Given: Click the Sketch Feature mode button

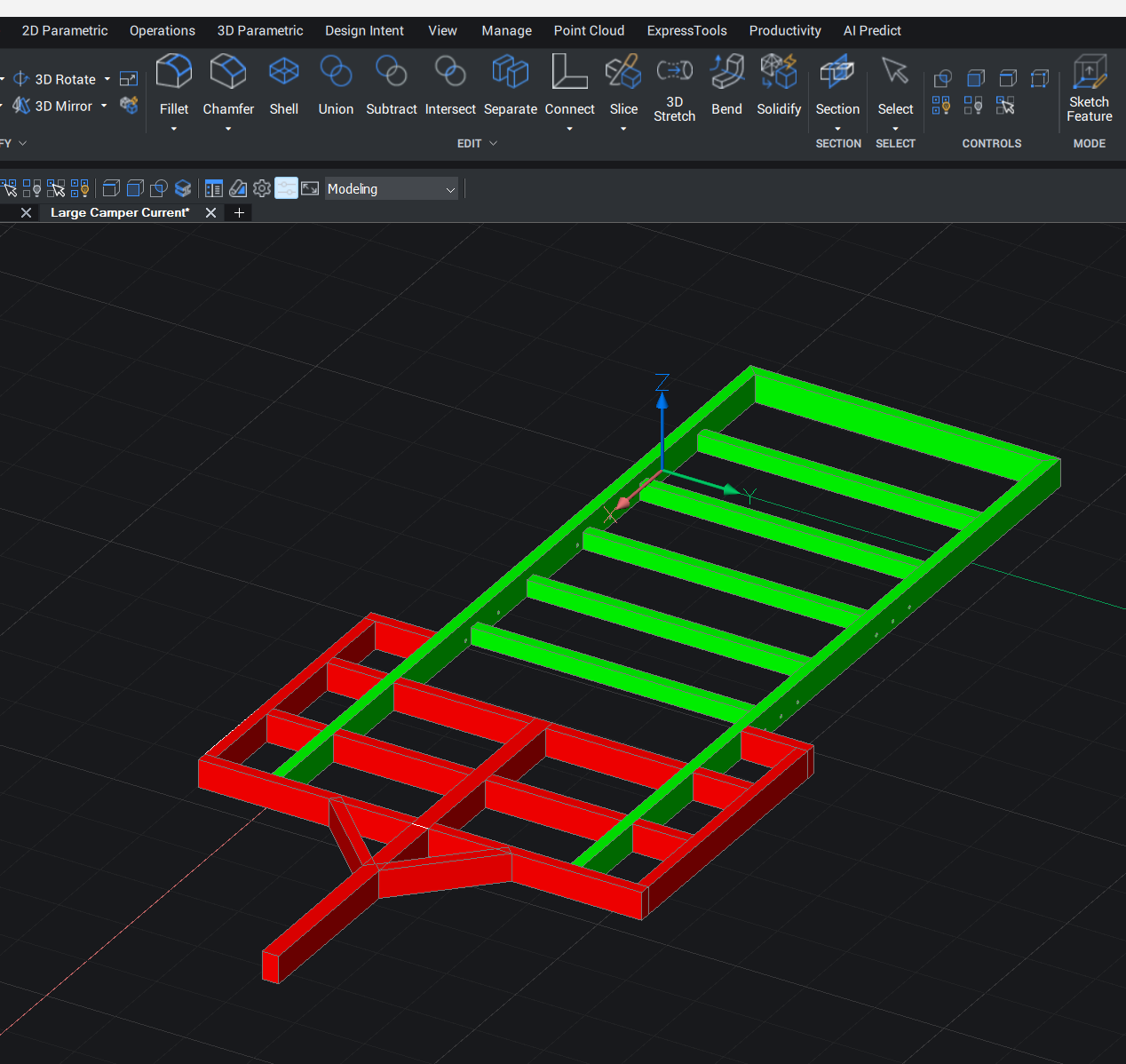Looking at the screenshot, I should [1090, 72].
